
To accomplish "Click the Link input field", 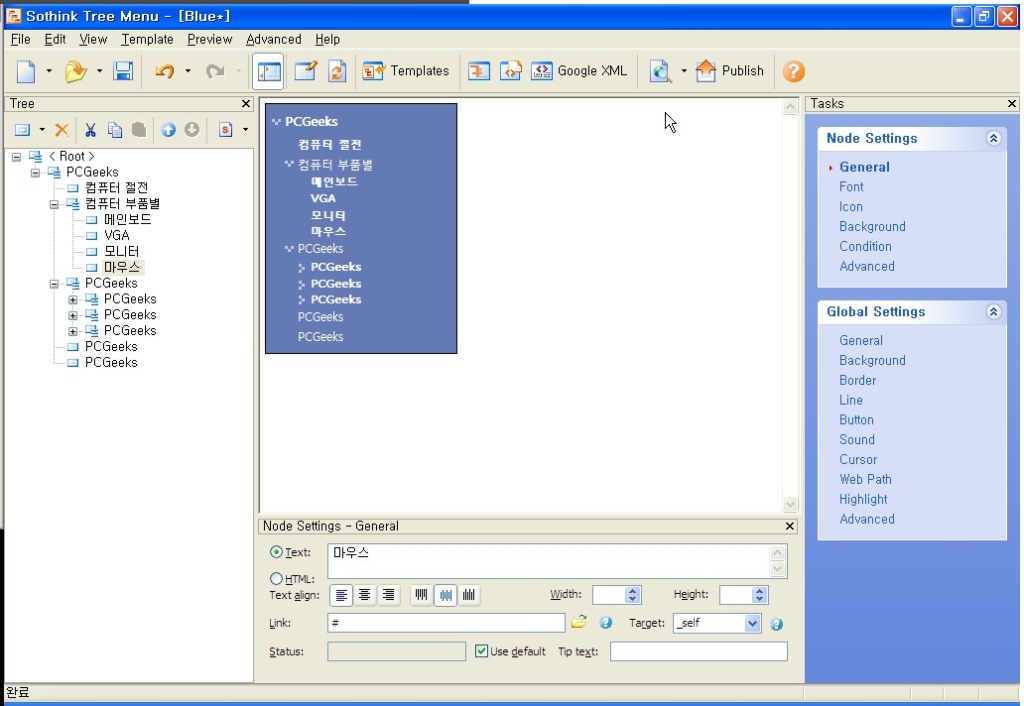I will click(446, 622).
